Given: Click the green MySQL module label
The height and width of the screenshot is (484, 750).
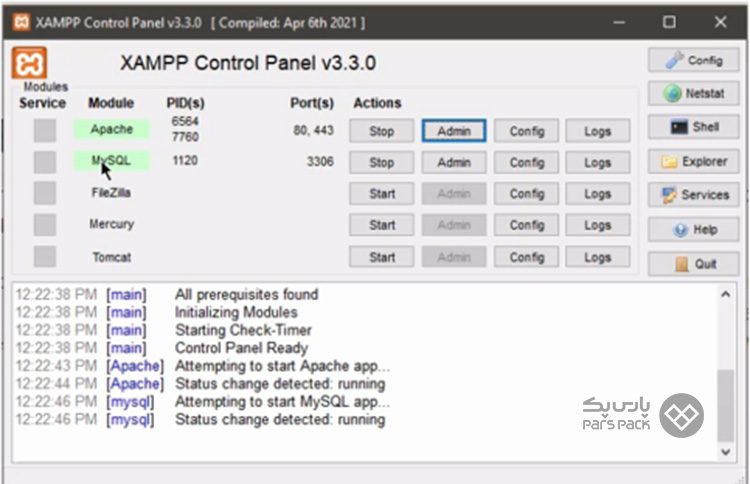Looking at the screenshot, I should (x=111, y=161).
